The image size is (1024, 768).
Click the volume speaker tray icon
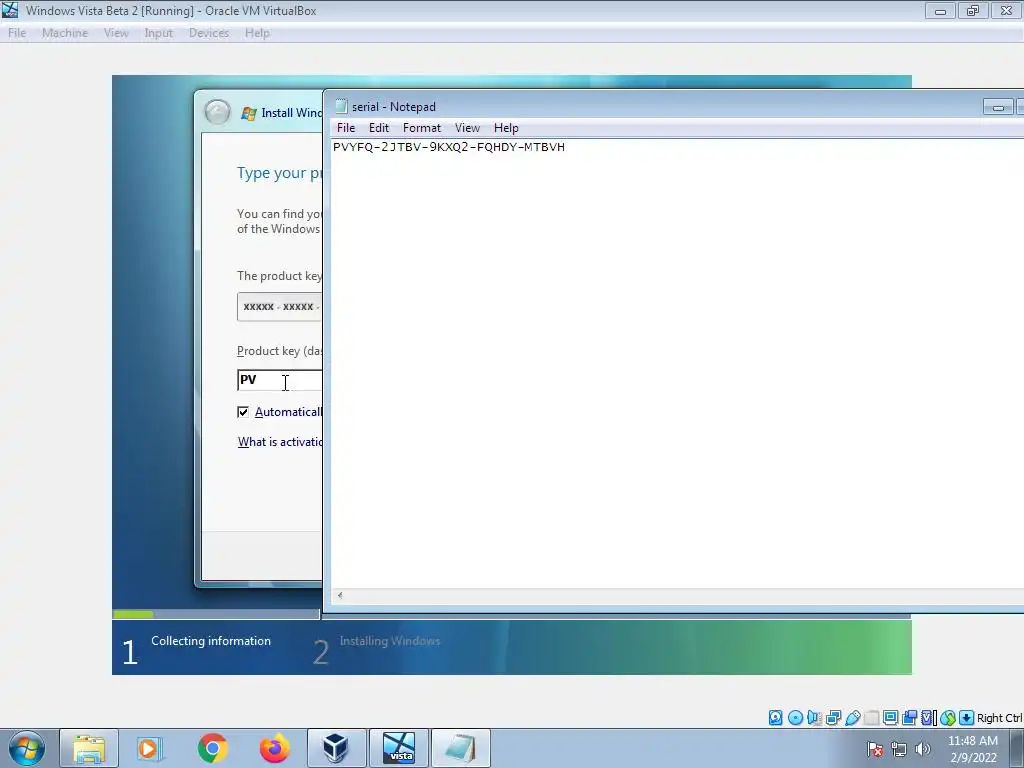click(923, 749)
